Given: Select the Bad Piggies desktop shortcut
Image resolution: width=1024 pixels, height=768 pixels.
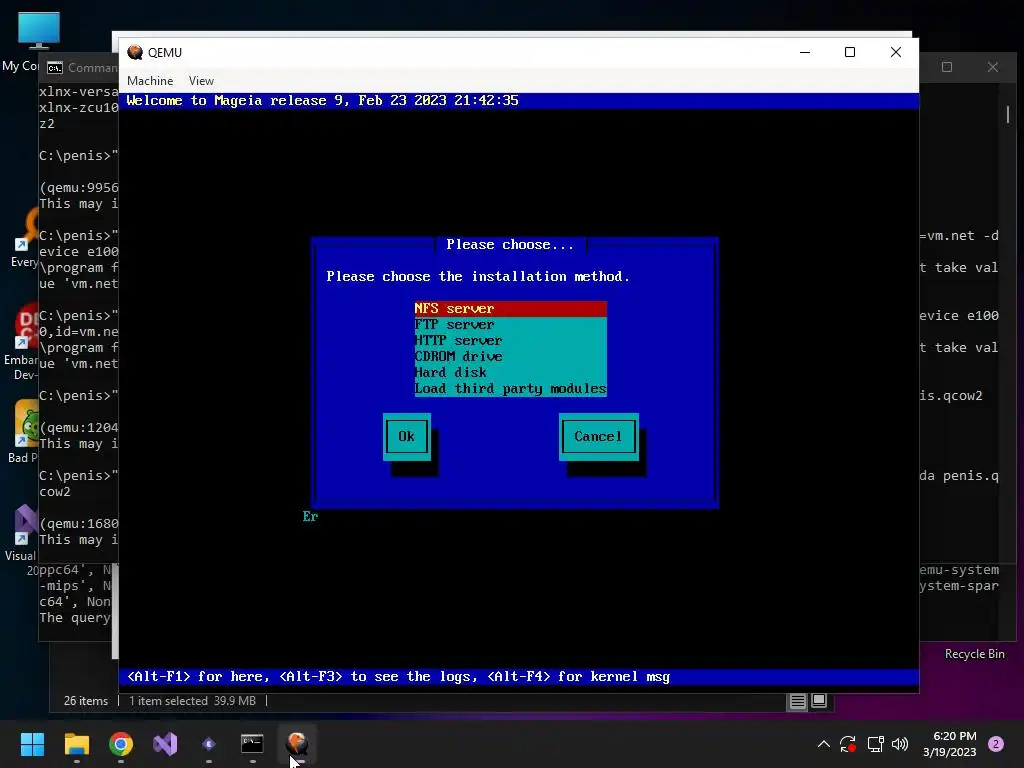Looking at the screenshot, I should coord(25,431).
